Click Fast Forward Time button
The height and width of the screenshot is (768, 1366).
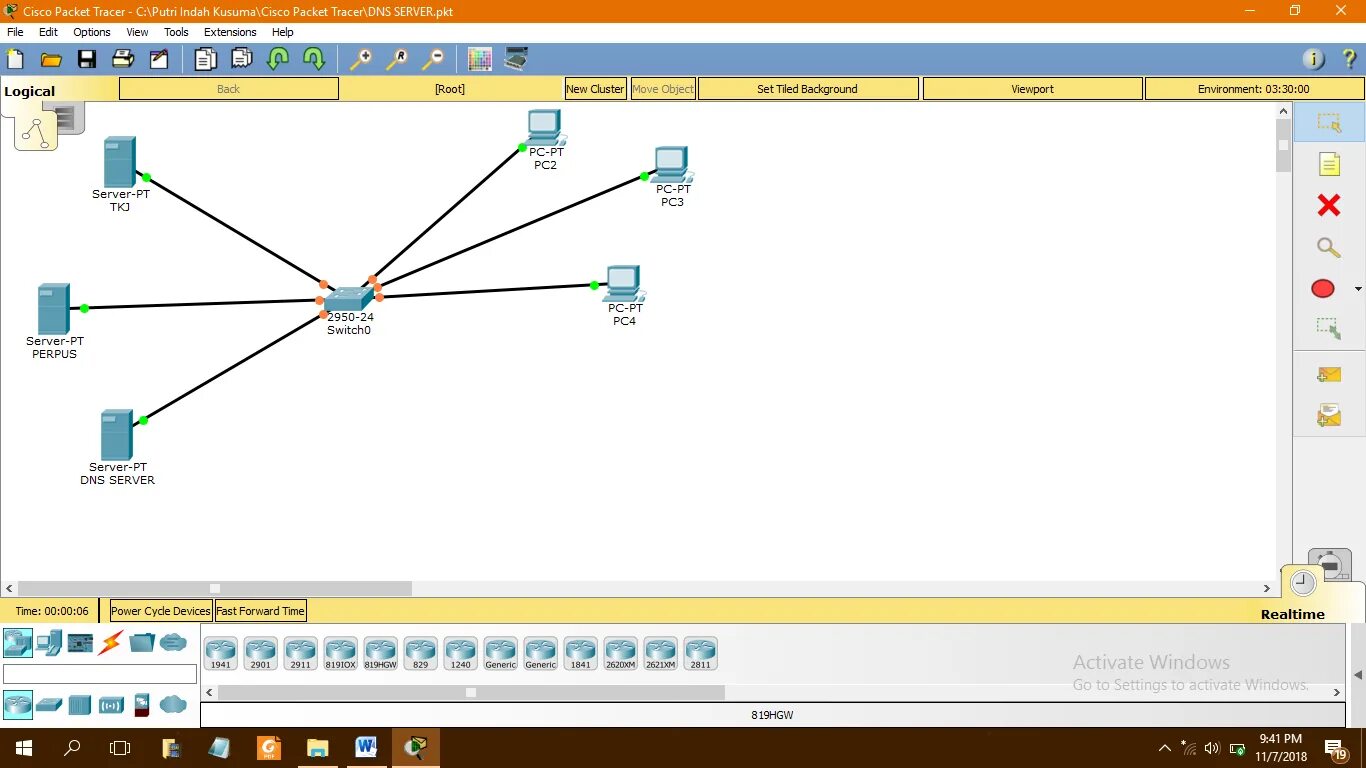click(260, 611)
